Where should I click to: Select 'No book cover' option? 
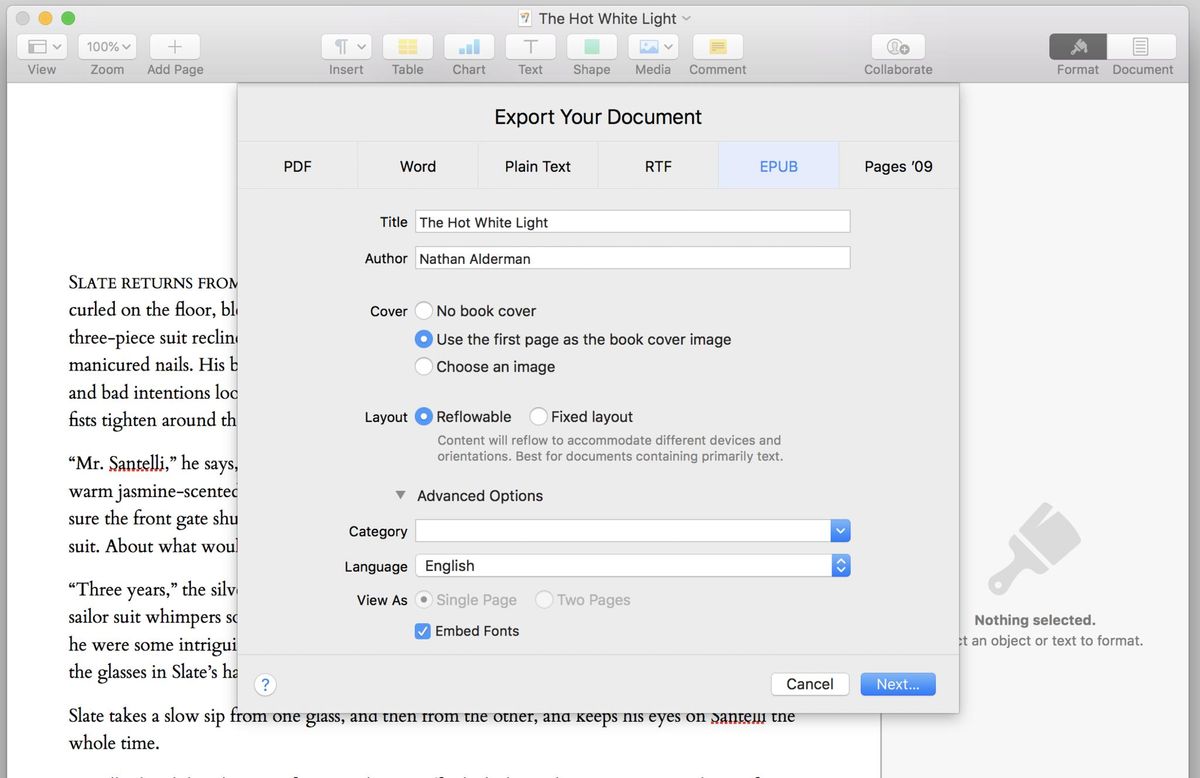coord(423,311)
